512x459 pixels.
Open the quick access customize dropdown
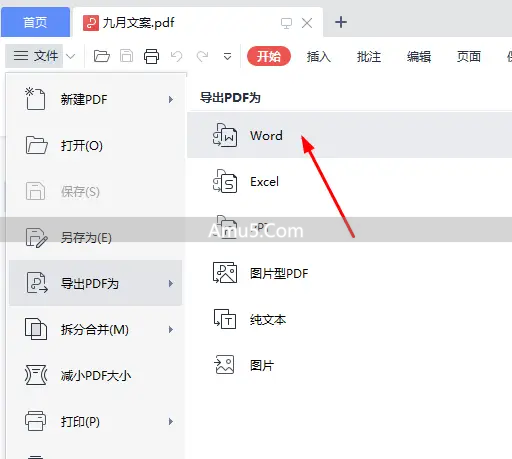pyautogui.click(x=227, y=56)
